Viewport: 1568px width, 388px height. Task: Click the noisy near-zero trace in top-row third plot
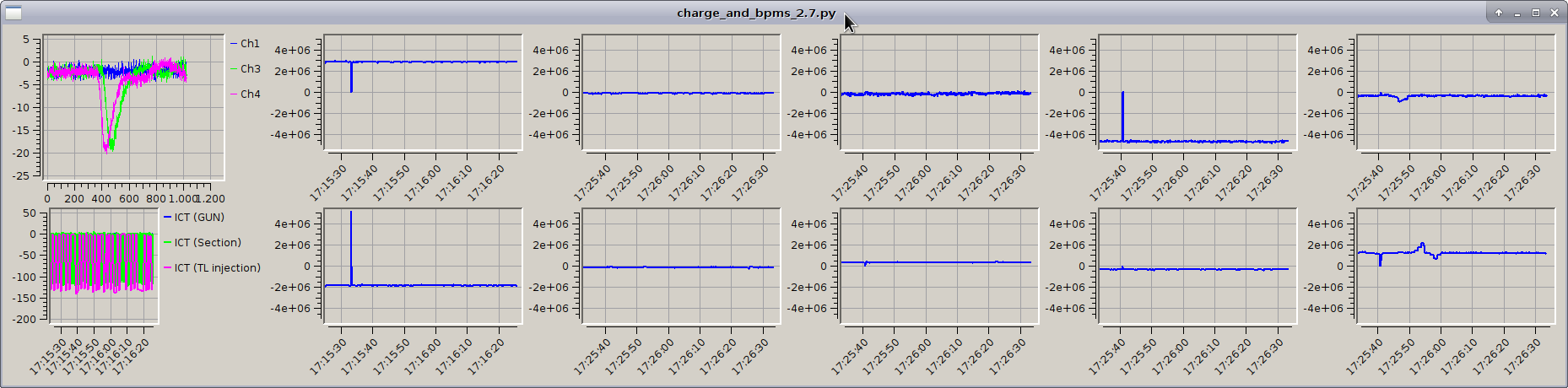click(x=937, y=94)
